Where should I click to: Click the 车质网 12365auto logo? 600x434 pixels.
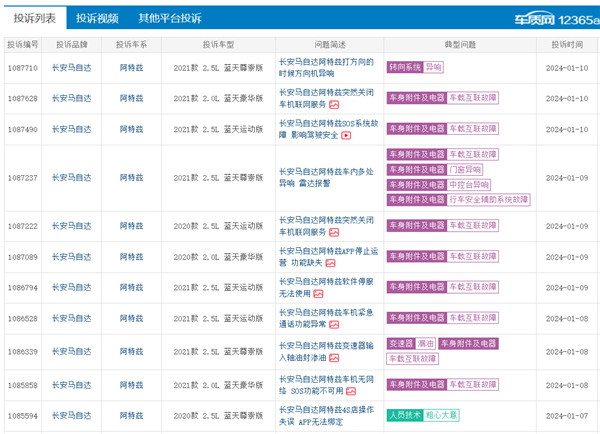pyautogui.click(x=556, y=18)
